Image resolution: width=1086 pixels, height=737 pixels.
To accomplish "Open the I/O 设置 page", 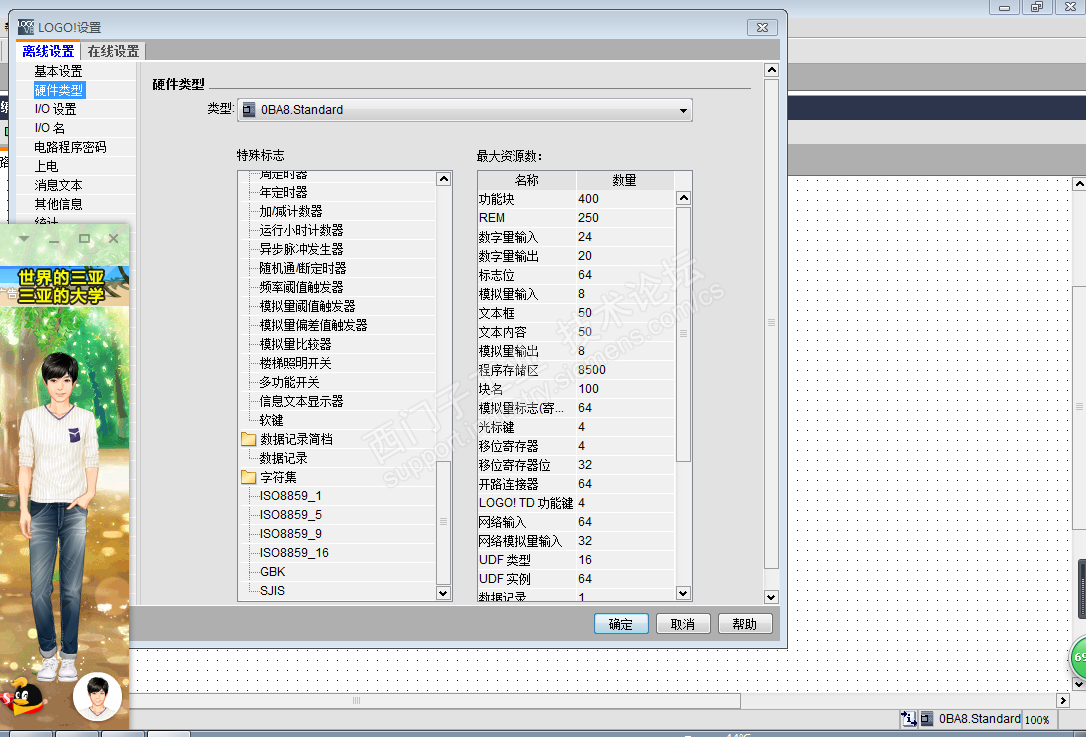I will [x=55, y=109].
